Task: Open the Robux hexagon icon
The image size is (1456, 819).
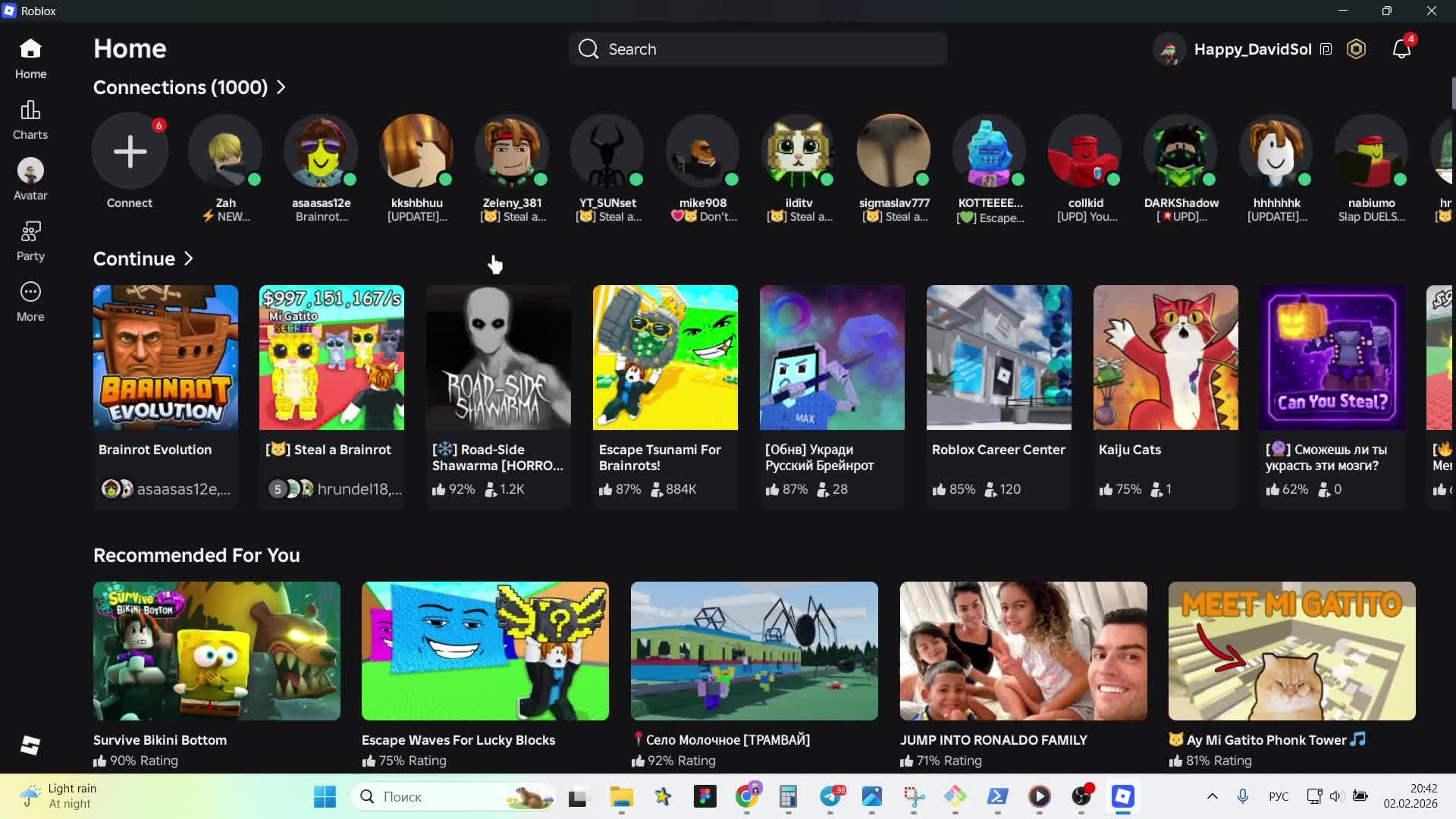Action: 1356,49
